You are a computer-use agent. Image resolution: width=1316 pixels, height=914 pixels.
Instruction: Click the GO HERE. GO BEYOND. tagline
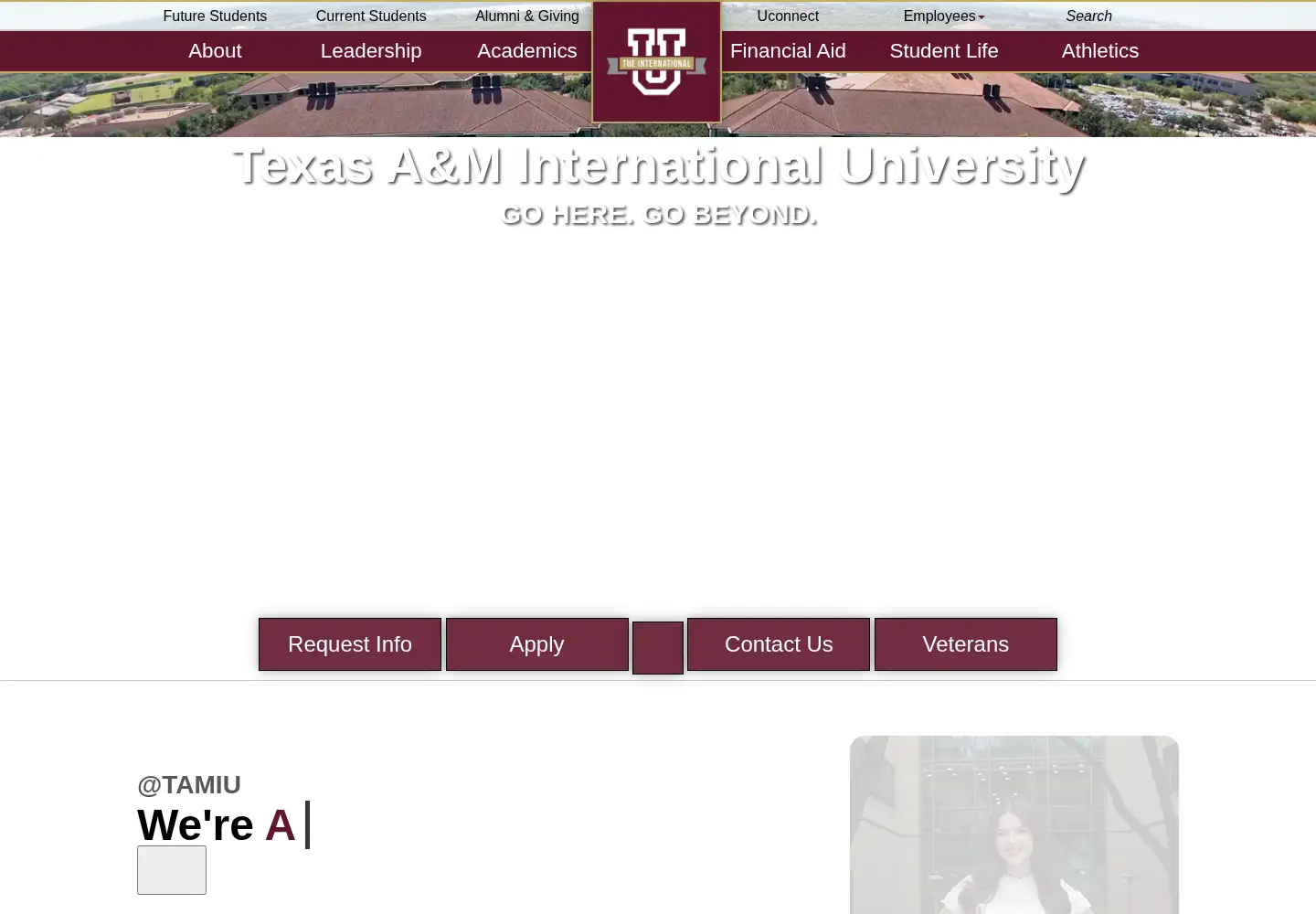tap(658, 214)
